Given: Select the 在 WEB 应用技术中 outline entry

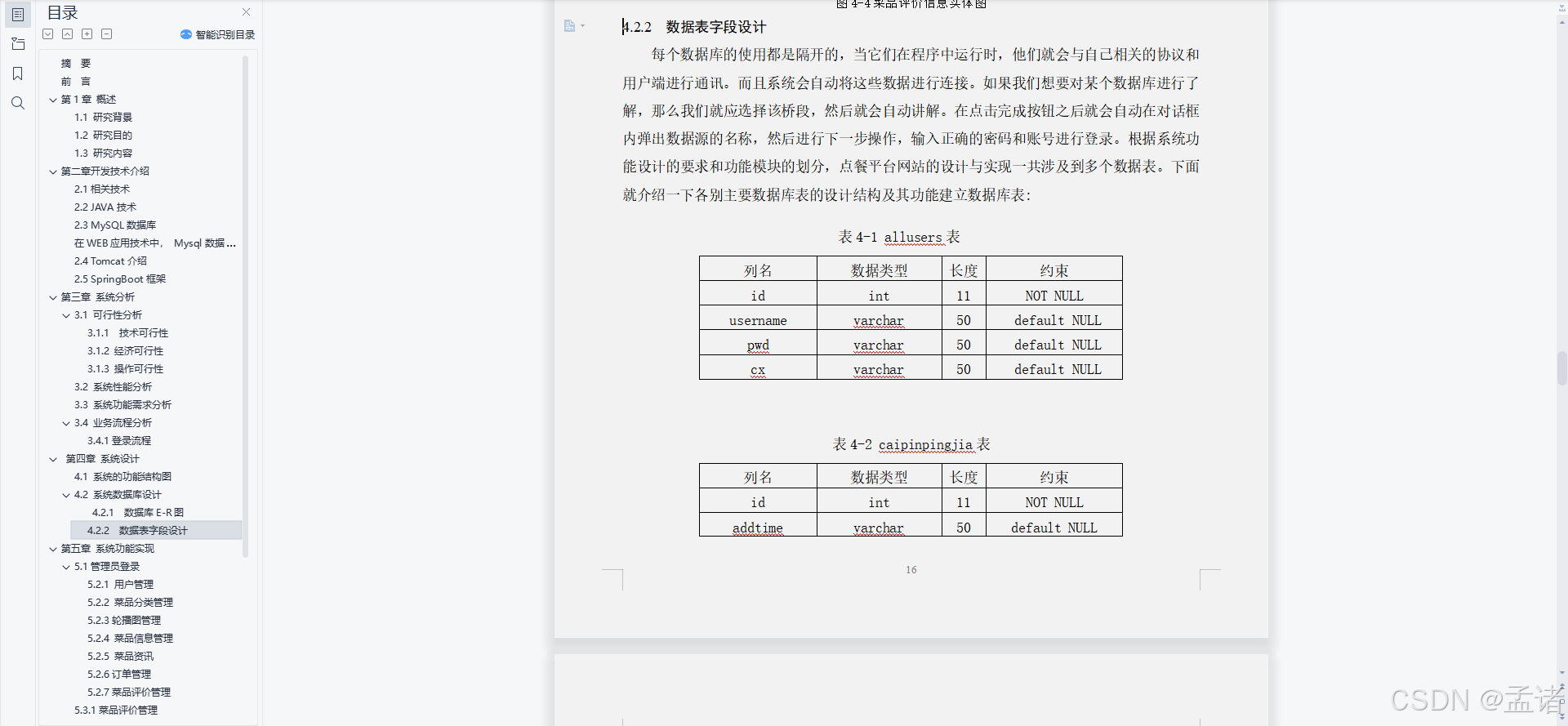Looking at the screenshot, I should [155, 243].
